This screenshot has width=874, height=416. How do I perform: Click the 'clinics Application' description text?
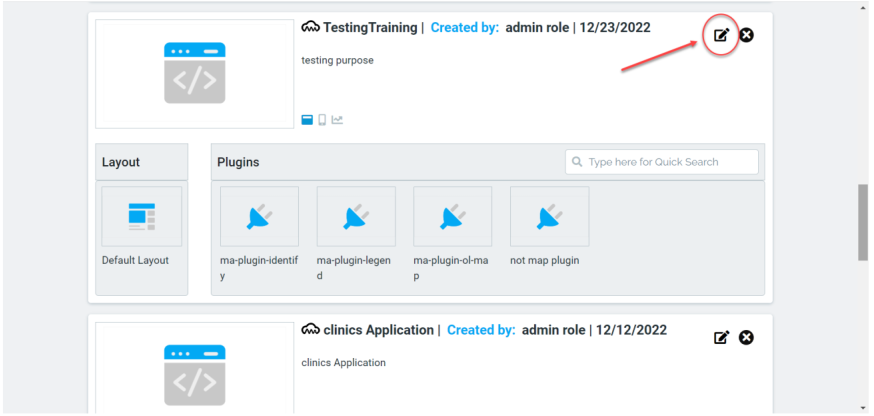coord(343,362)
